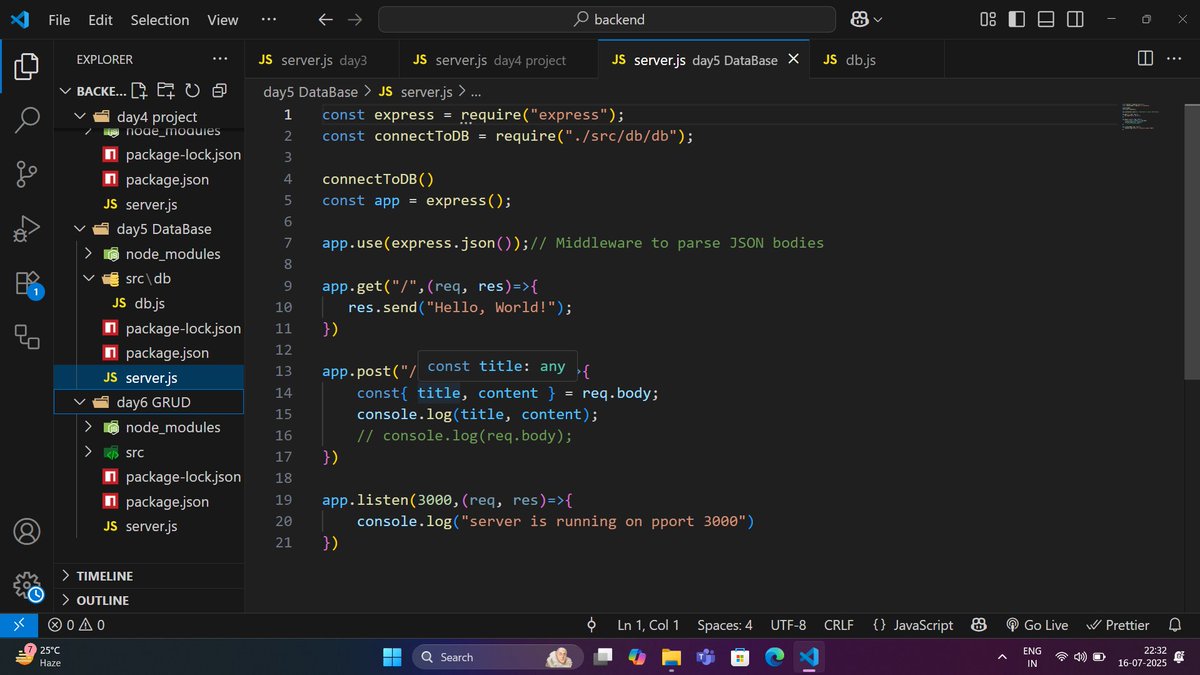Screen dimensions: 1200x675
Task: Open the Extensions view
Action: pos(27,283)
